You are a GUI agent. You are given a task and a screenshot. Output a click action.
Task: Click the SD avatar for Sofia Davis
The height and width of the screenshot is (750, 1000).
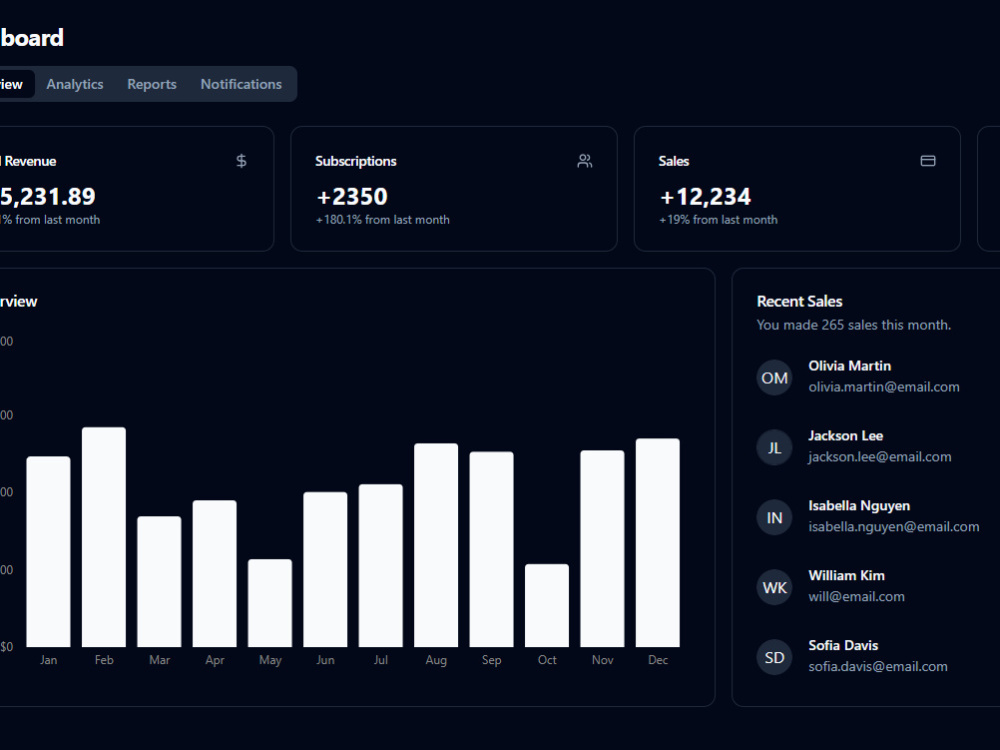pyautogui.click(x=774, y=658)
